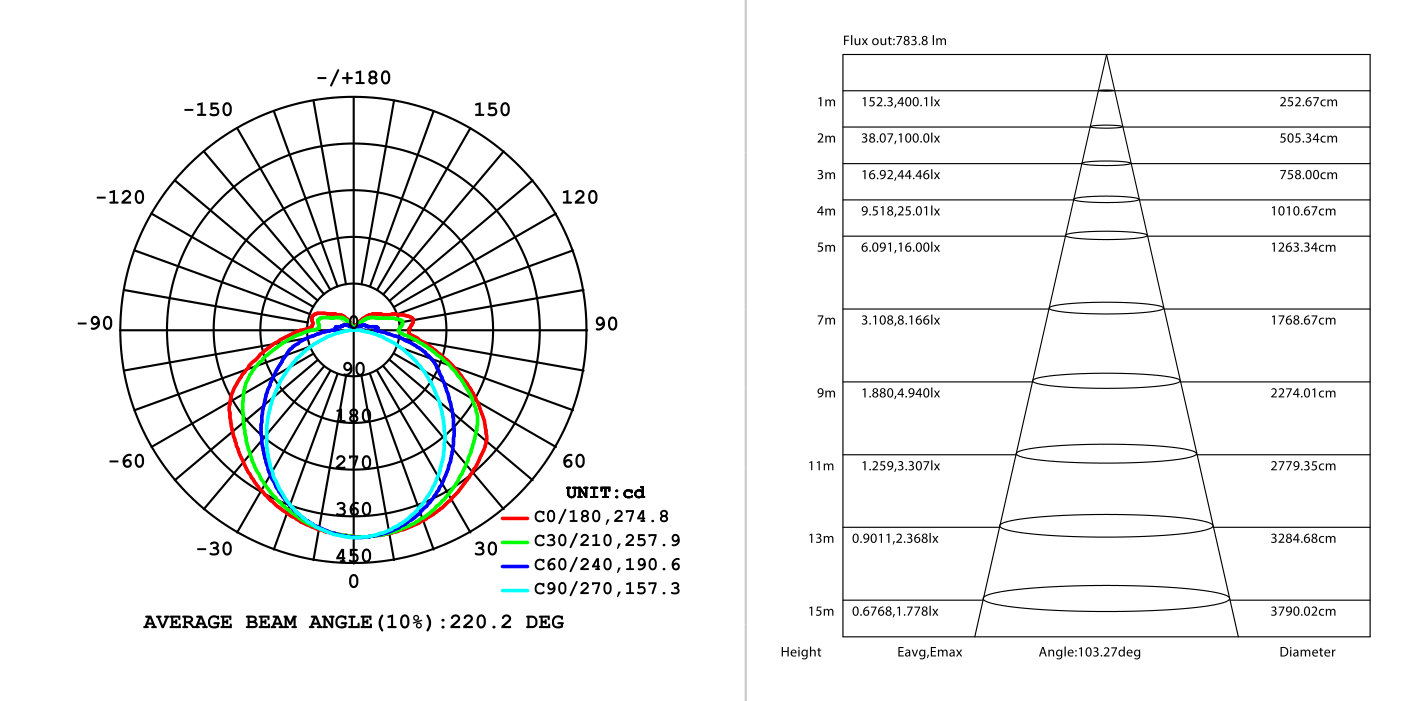Click the Angle:103.27deg text
The height and width of the screenshot is (701, 1412).
coord(1090,653)
